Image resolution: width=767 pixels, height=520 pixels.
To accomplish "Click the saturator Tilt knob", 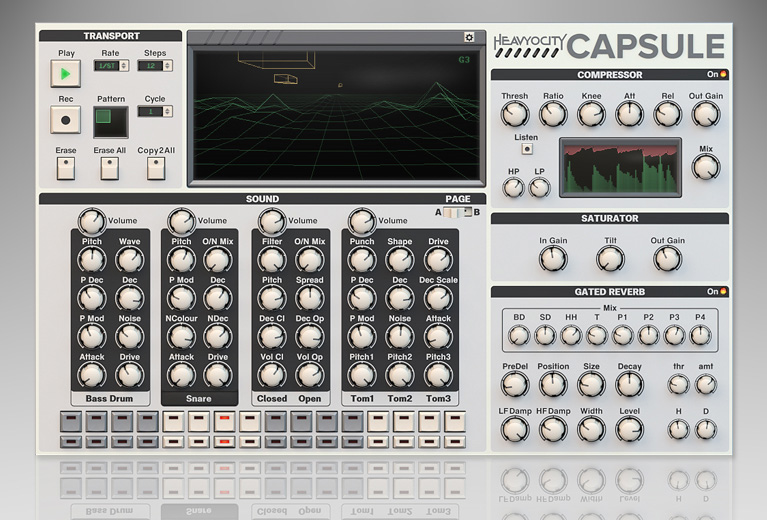I will [x=610, y=258].
